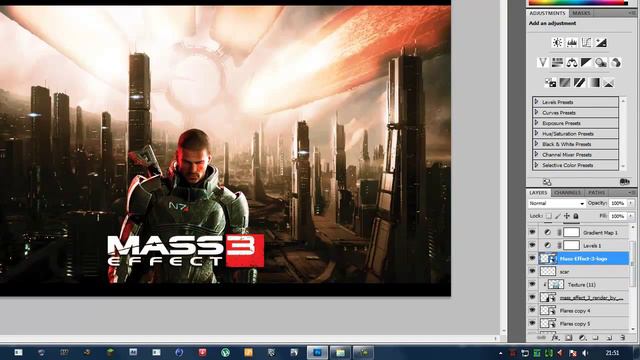Toggle lock position
This screenshot has width=640, height=360.
click(567, 216)
